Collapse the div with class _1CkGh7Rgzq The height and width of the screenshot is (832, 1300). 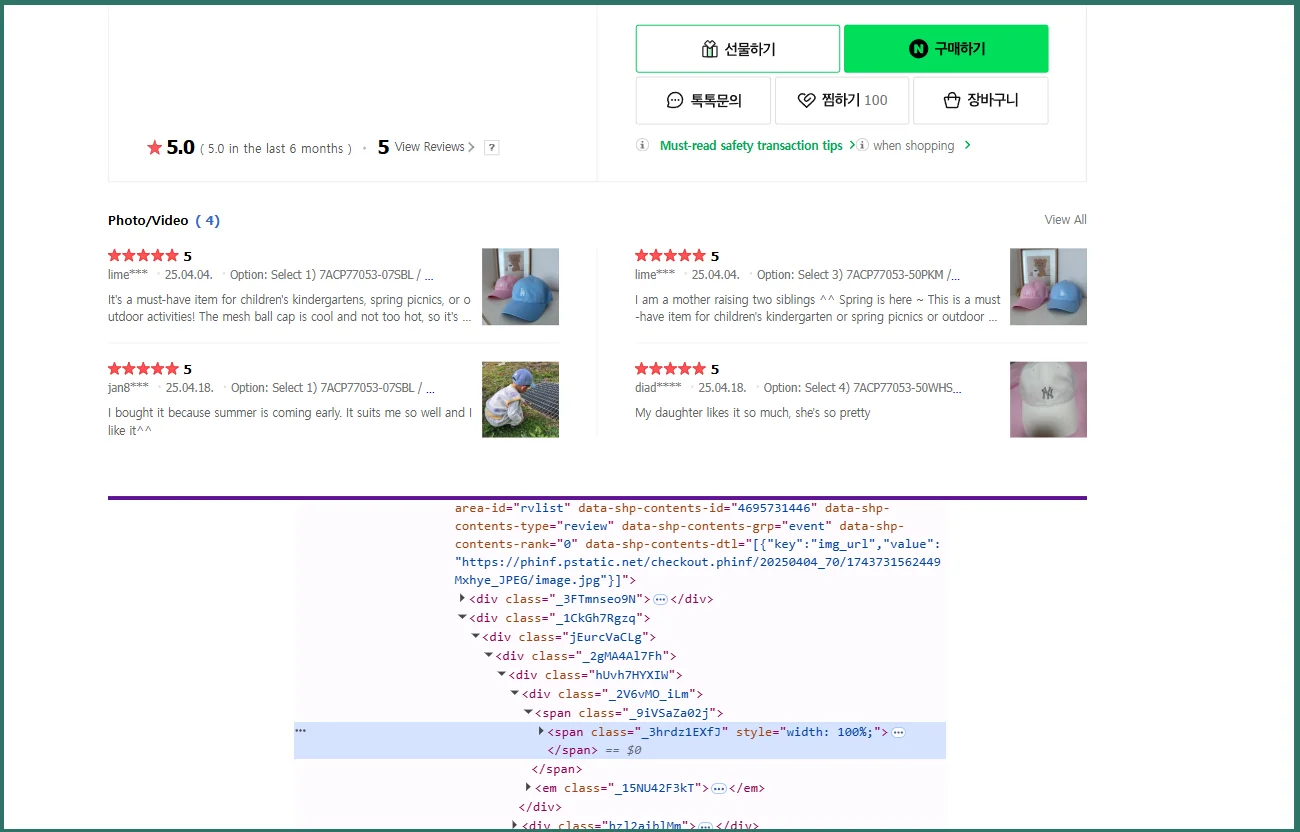(462, 617)
